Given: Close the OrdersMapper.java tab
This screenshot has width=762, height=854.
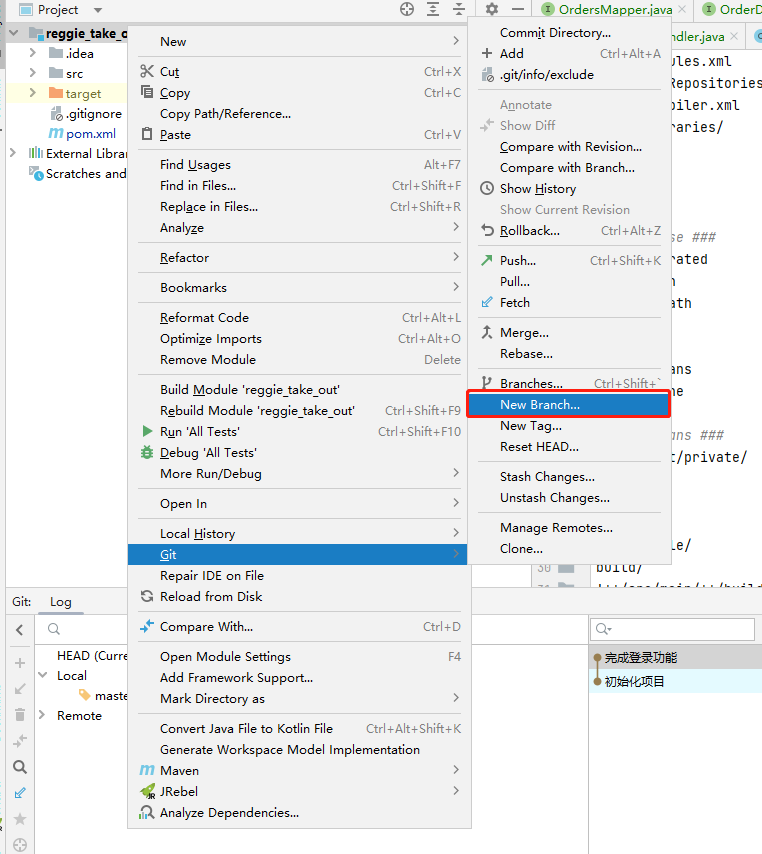Looking at the screenshot, I should 682,9.
